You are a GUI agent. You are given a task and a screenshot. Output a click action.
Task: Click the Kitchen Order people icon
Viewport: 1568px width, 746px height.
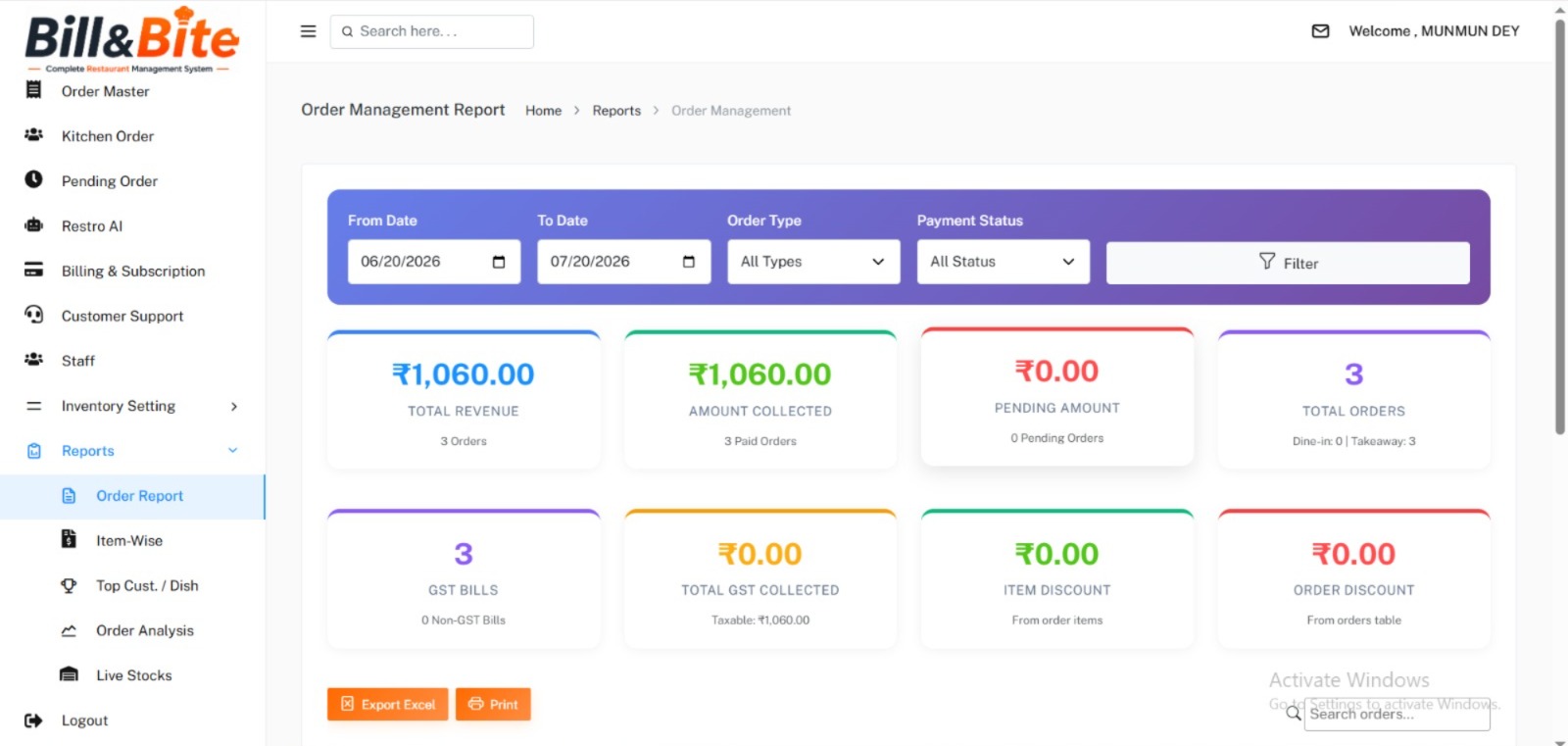click(x=33, y=134)
